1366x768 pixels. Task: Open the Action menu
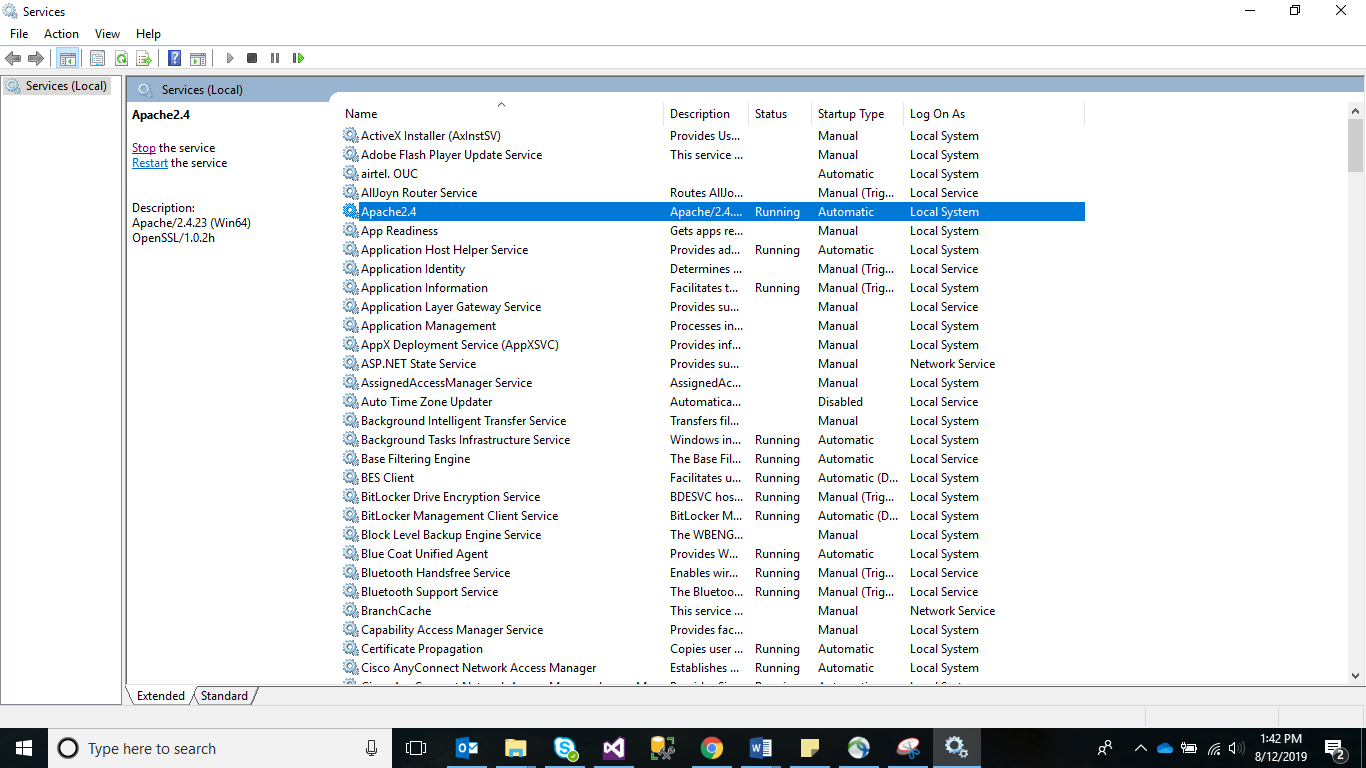[61, 34]
